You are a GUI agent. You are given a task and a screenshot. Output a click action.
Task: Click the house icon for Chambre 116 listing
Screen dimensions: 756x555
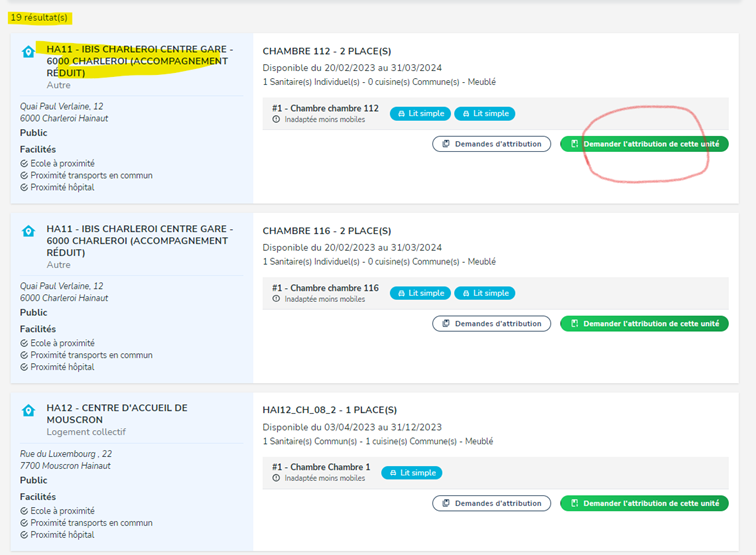tap(28, 231)
